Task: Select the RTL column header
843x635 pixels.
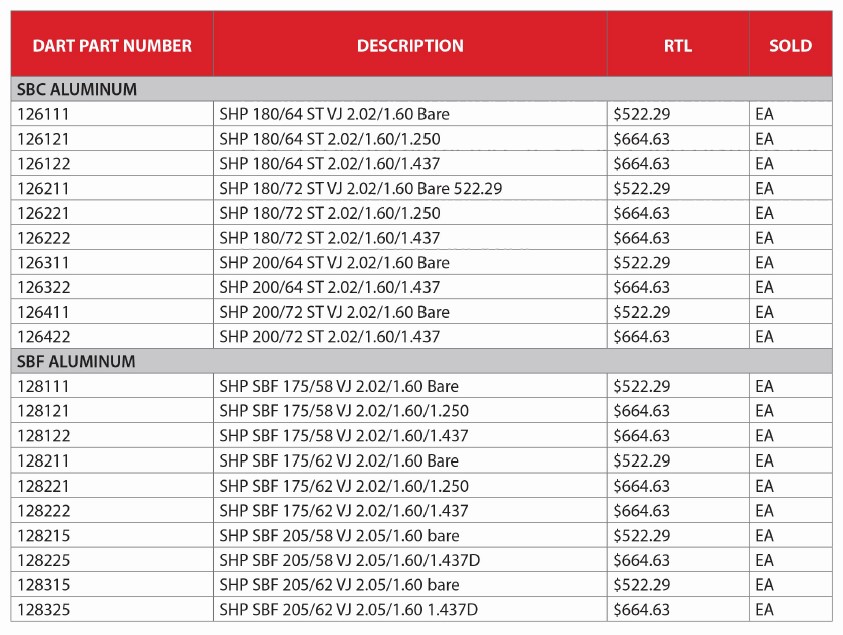Action: coord(677,45)
